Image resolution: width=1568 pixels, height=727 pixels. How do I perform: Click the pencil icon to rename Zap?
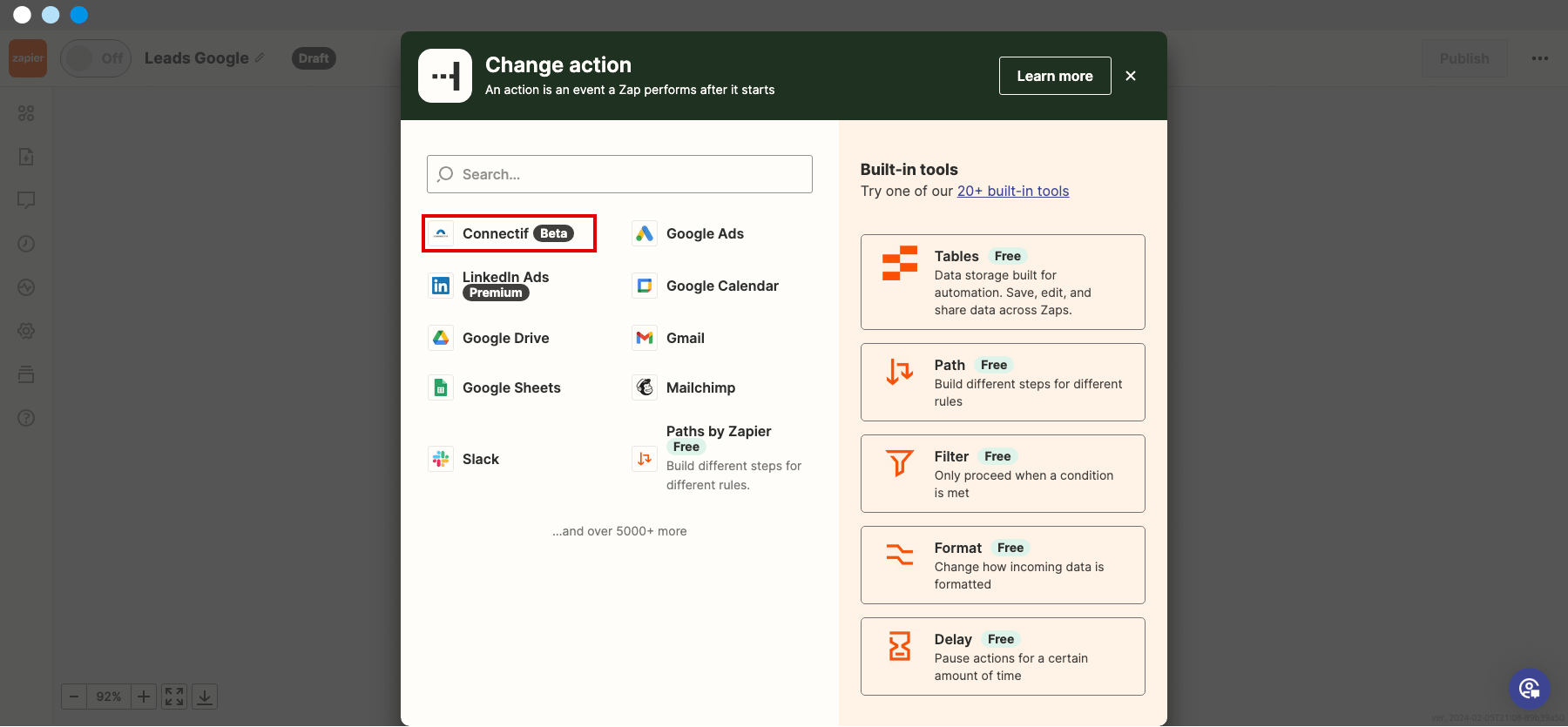(x=260, y=58)
